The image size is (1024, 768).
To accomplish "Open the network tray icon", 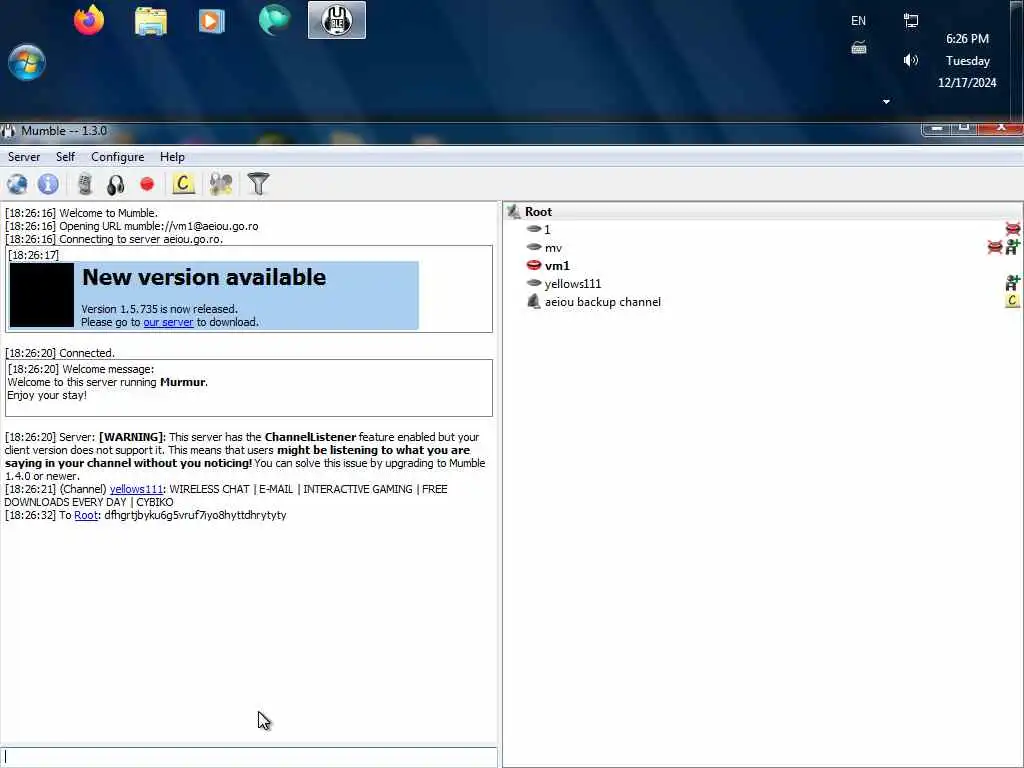I will click(x=911, y=21).
